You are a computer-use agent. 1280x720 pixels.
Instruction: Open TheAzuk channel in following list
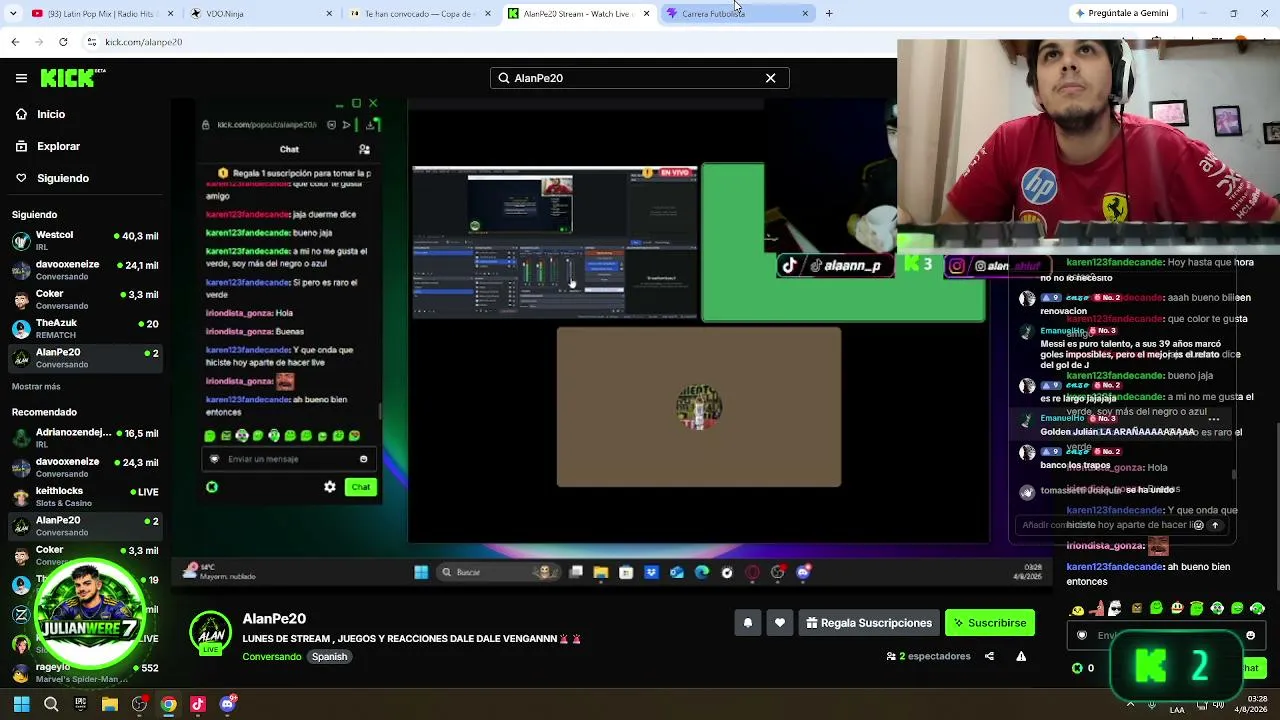tap(85, 328)
